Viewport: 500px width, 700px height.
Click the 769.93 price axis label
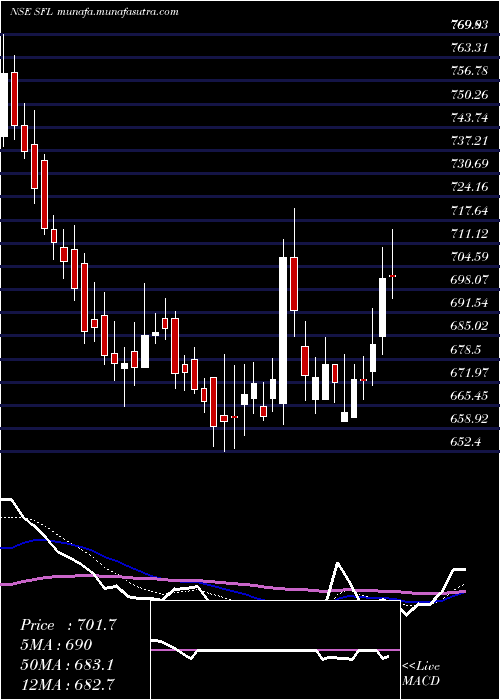469,25
